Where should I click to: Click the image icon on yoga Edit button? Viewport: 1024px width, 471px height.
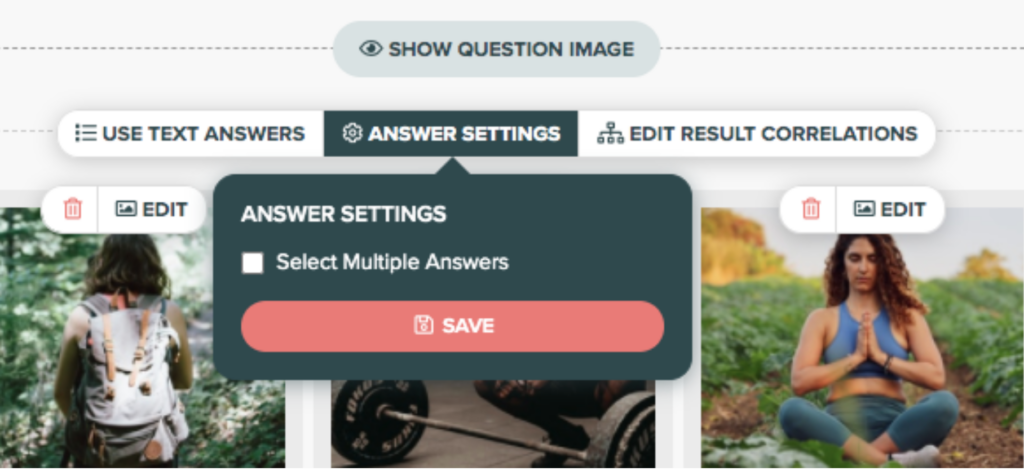click(864, 209)
